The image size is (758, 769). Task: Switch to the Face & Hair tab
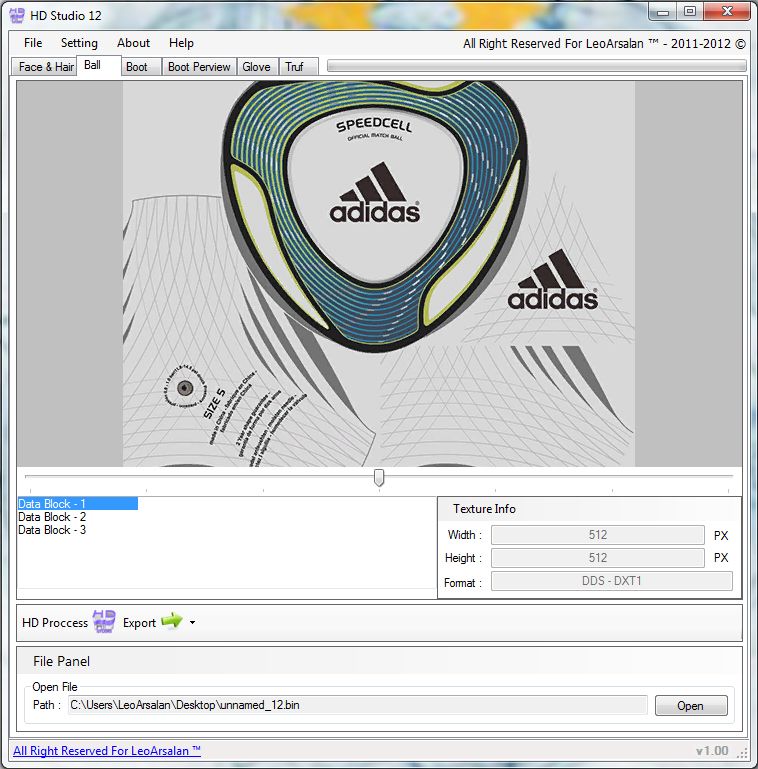point(46,67)
